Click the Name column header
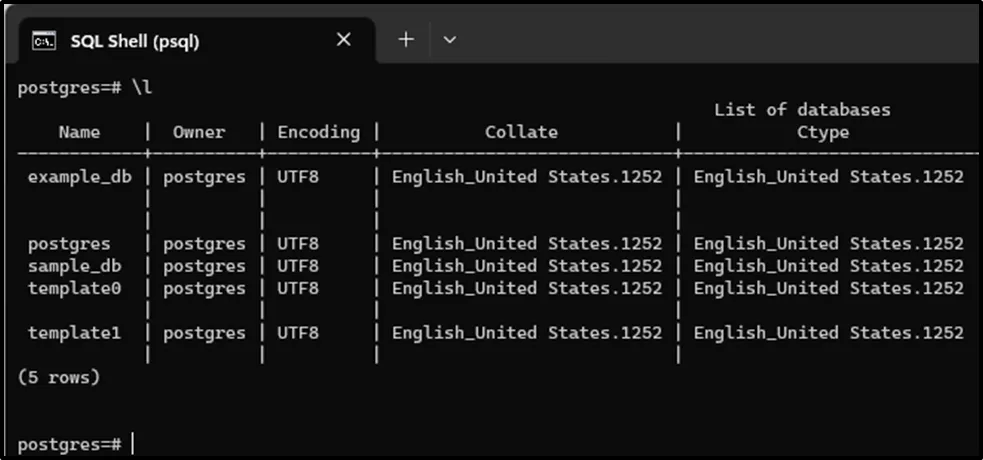The image size is (983, 460). click(79, 132)
